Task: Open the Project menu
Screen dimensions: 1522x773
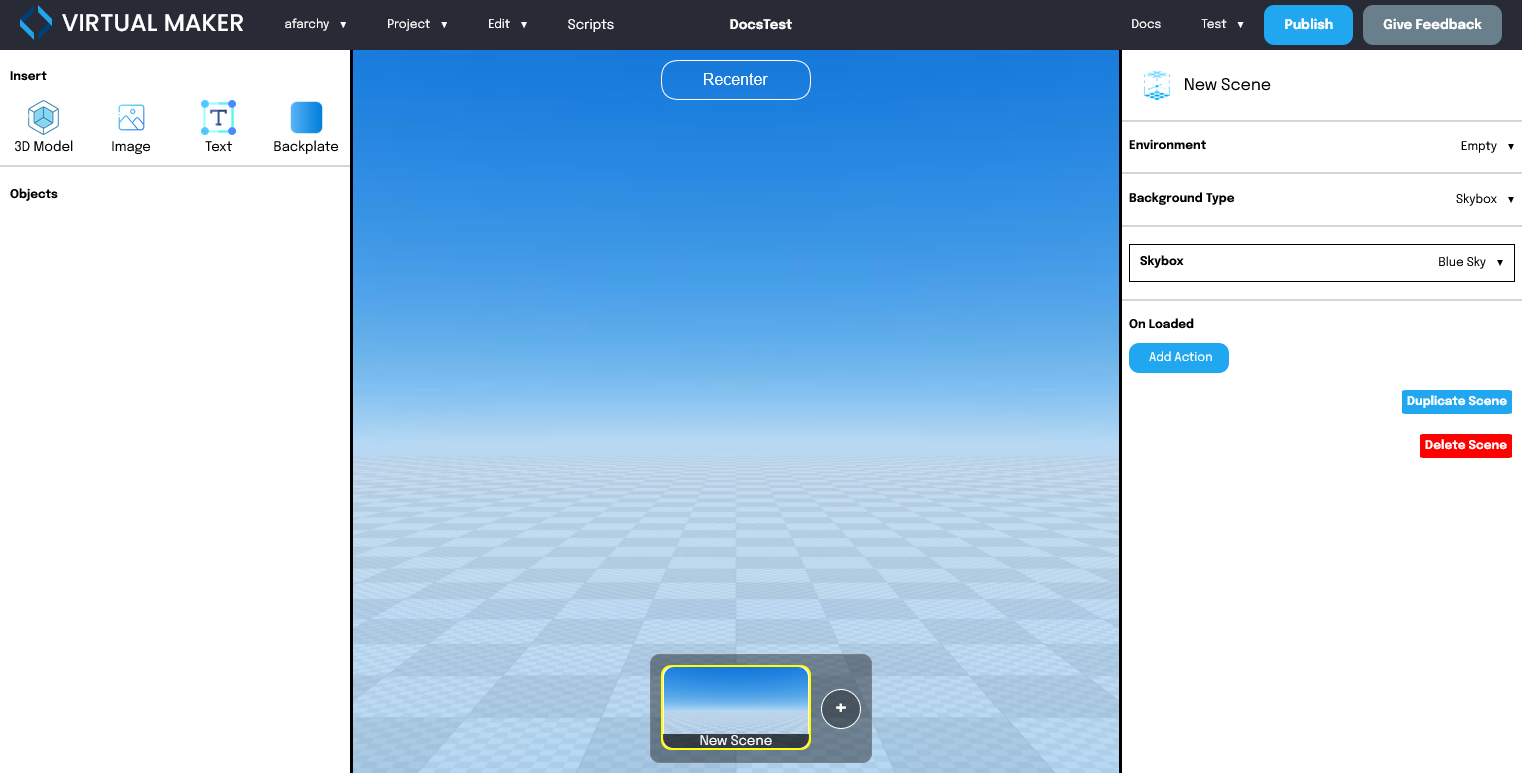Action: point(417,24)
